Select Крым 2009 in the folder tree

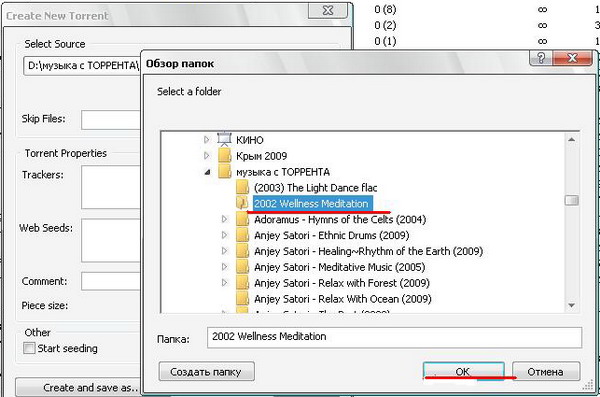(x=261, y=156)
